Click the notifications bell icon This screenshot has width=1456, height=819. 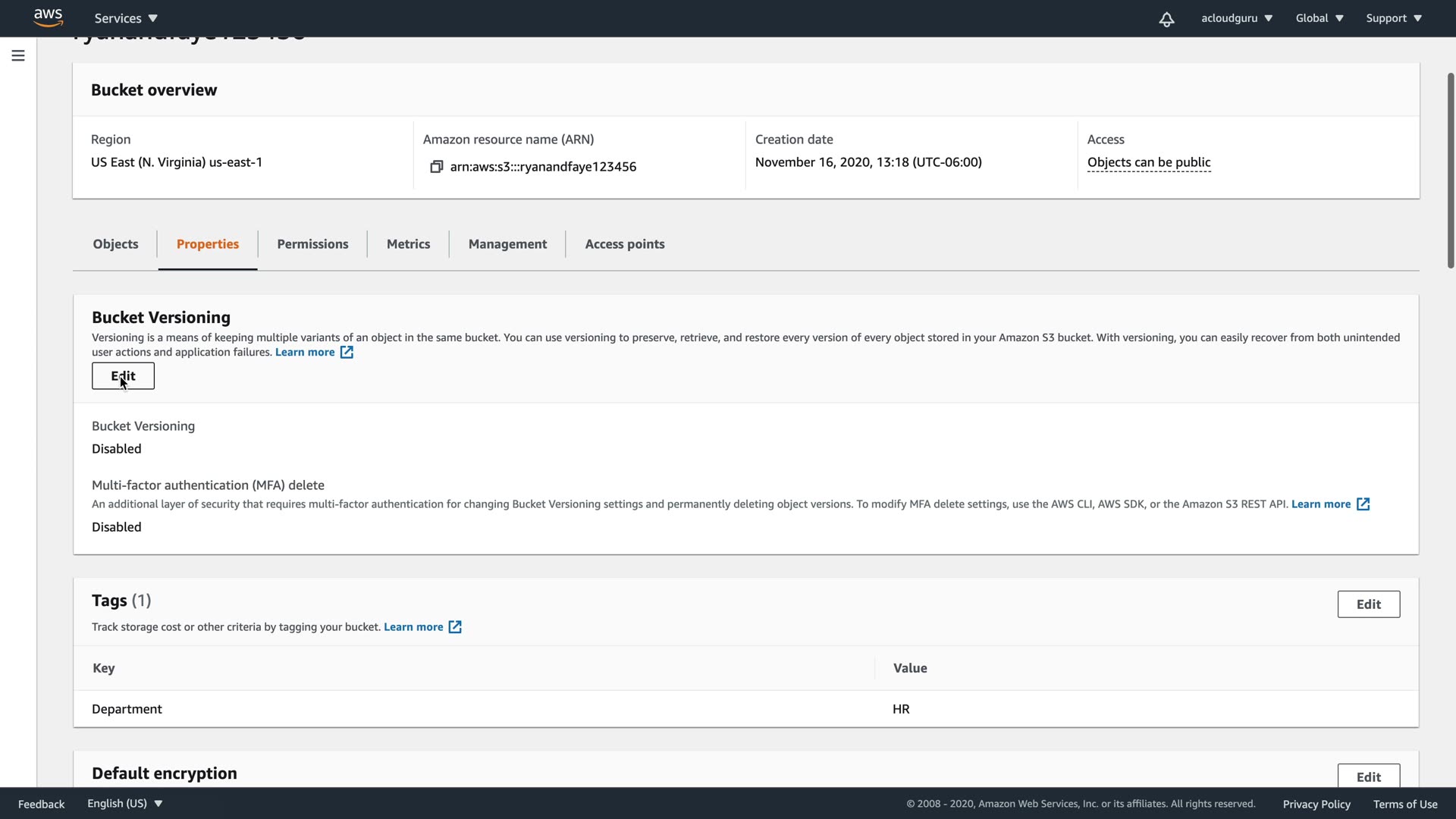coord(1166,19)
